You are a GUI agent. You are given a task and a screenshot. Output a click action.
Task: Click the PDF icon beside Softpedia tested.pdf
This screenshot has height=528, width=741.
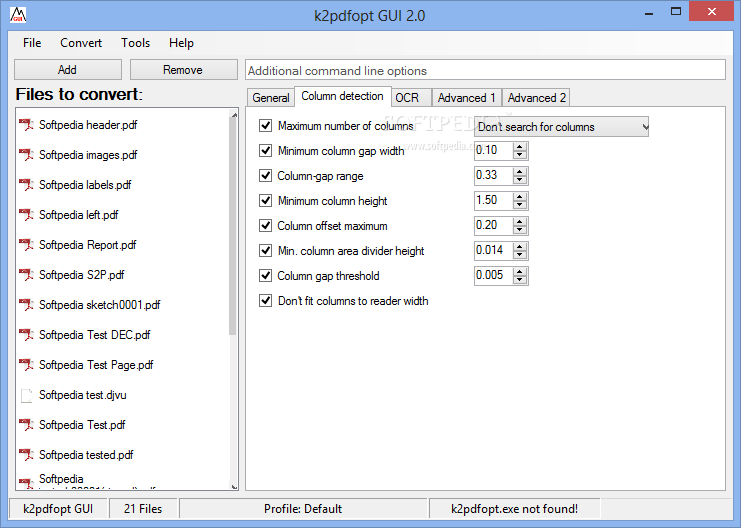coord(26,455)
